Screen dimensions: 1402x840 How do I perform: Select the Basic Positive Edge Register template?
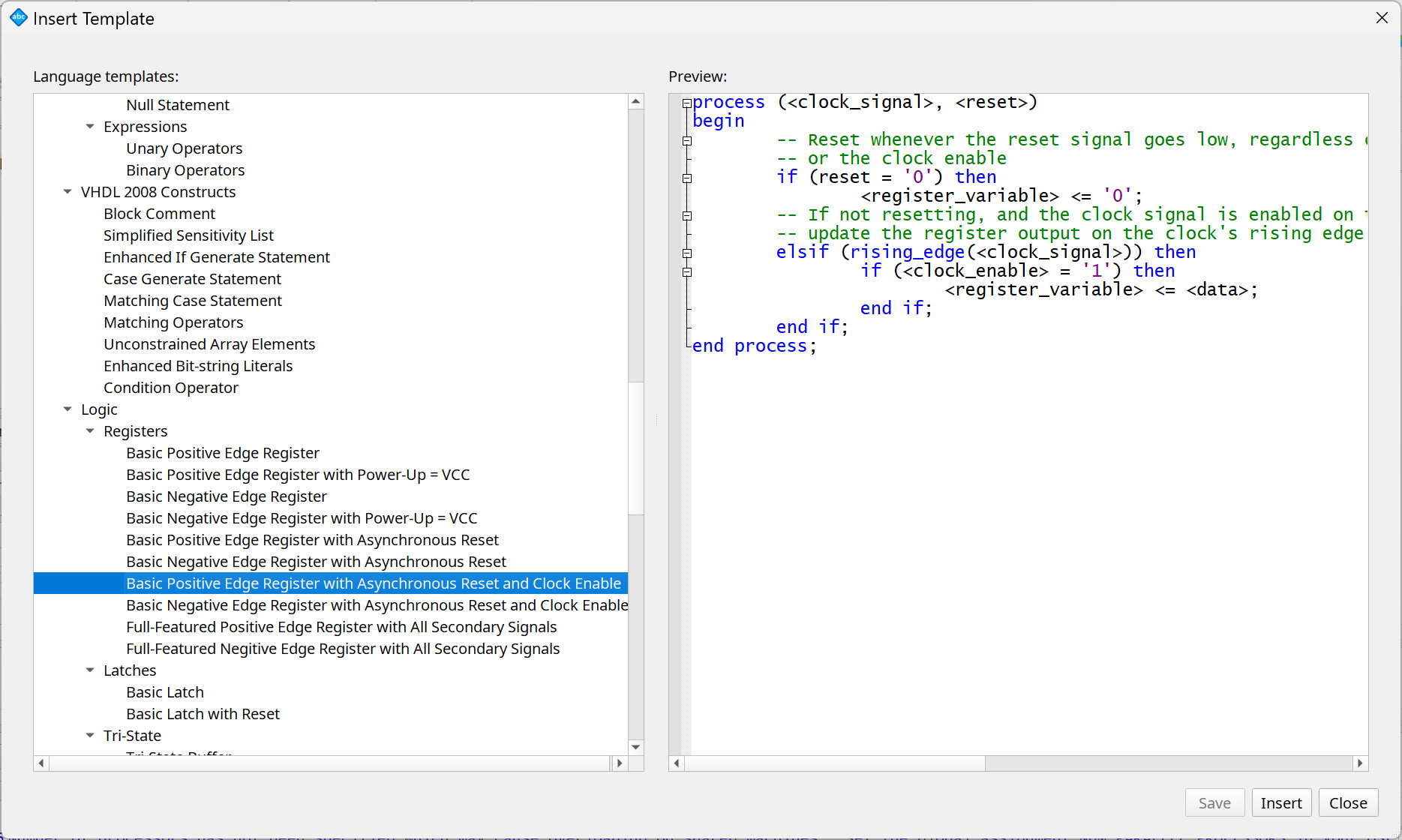tap(222, 453)
